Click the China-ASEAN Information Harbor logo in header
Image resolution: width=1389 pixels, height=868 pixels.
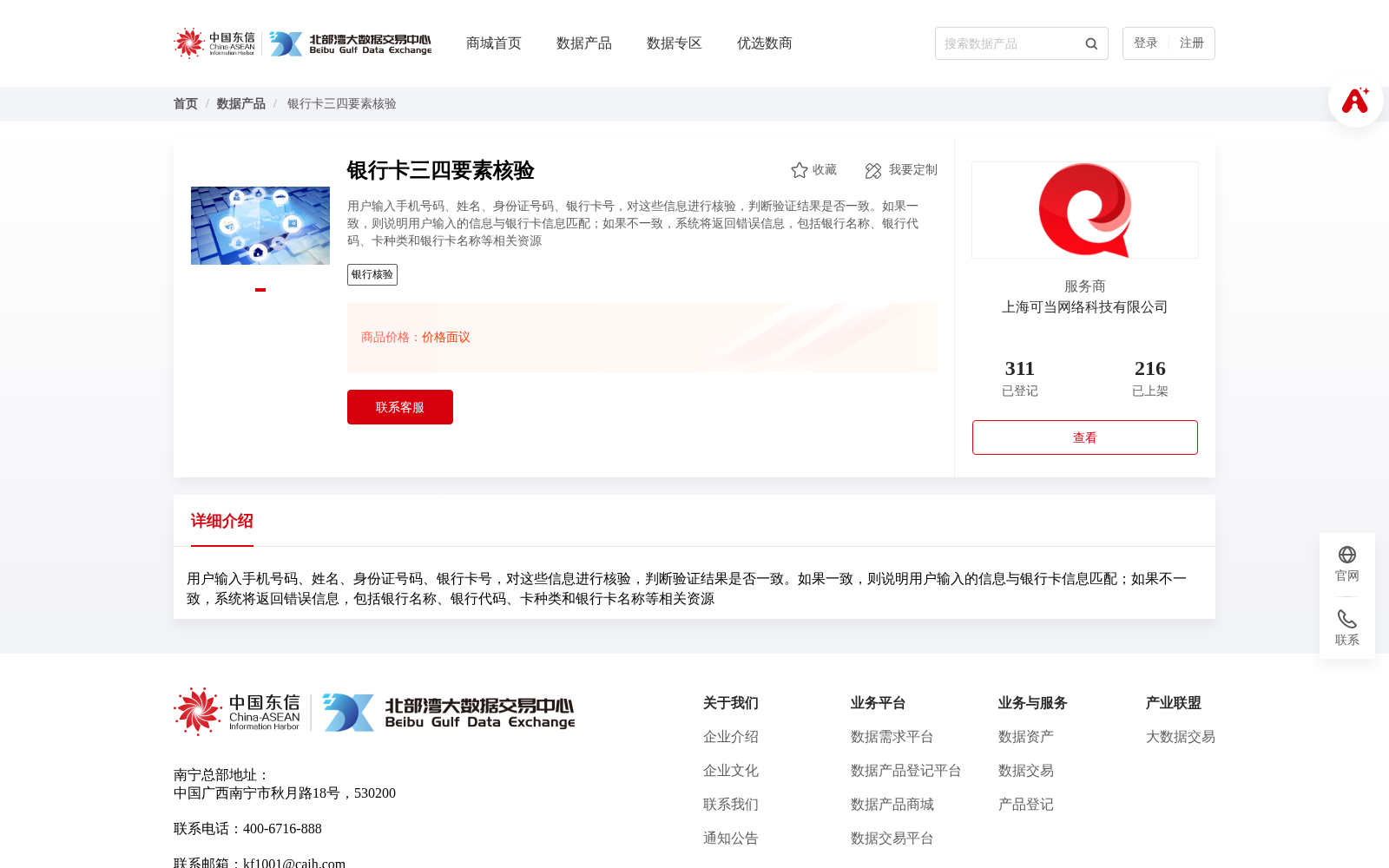tap(214, 43)
